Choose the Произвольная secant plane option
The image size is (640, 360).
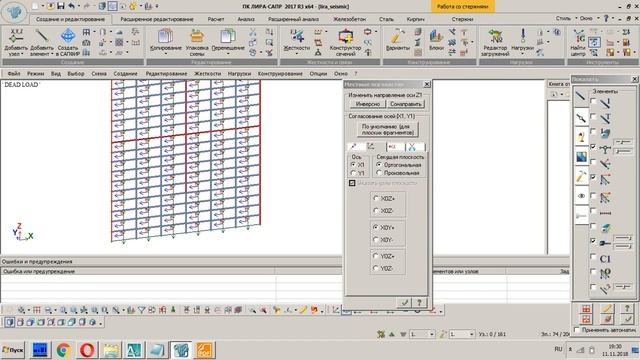coord(379,173)
